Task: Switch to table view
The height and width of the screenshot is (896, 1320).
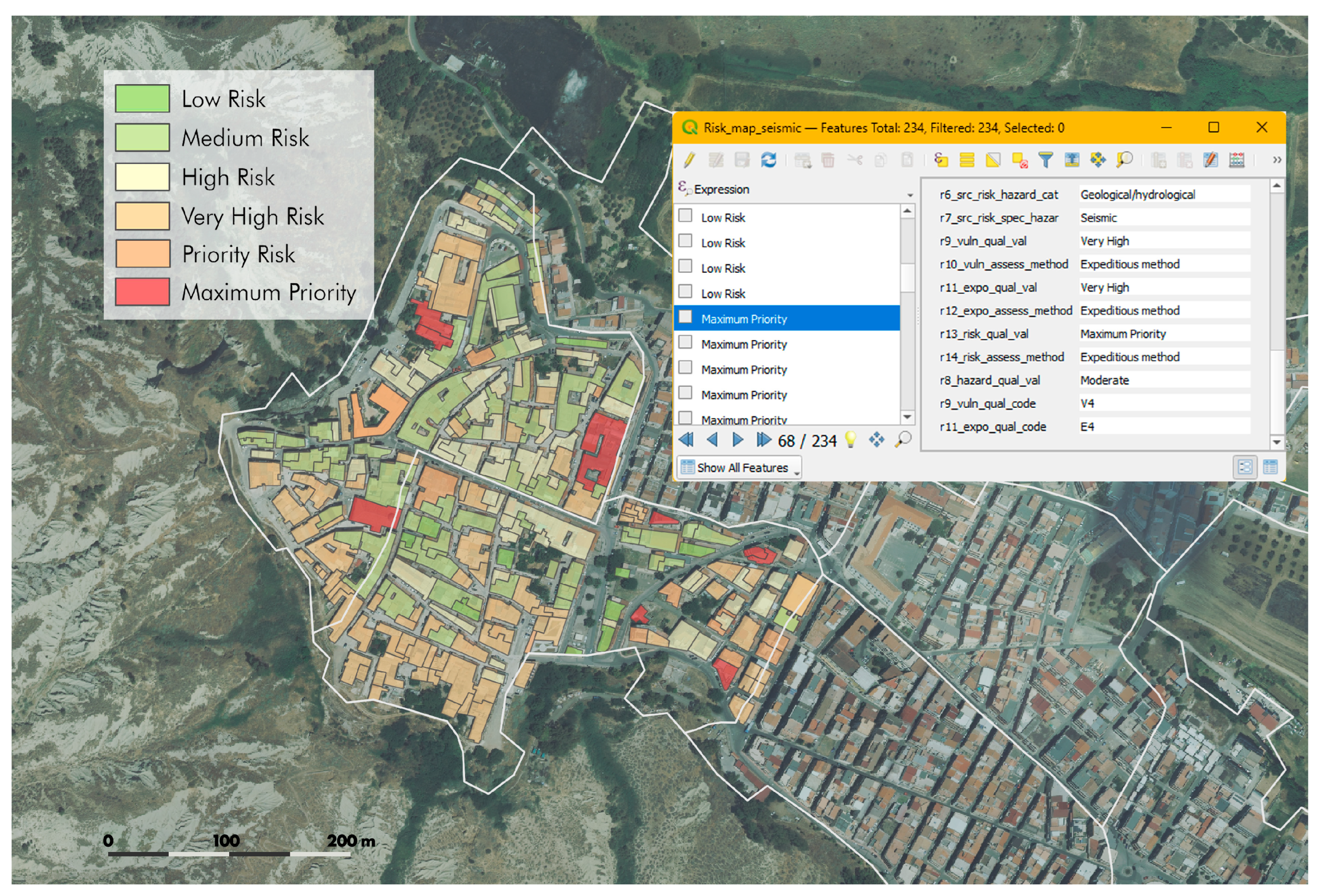Action: tap(1270, 468)
